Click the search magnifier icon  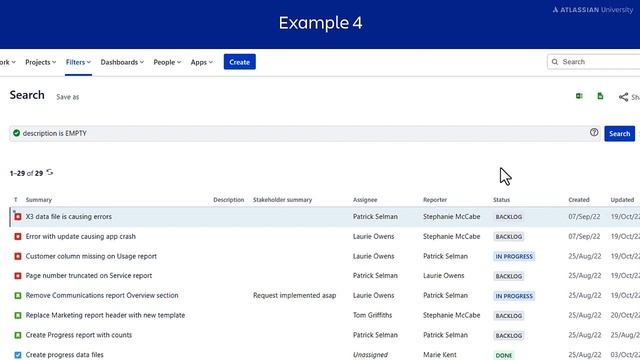(555, 62)
